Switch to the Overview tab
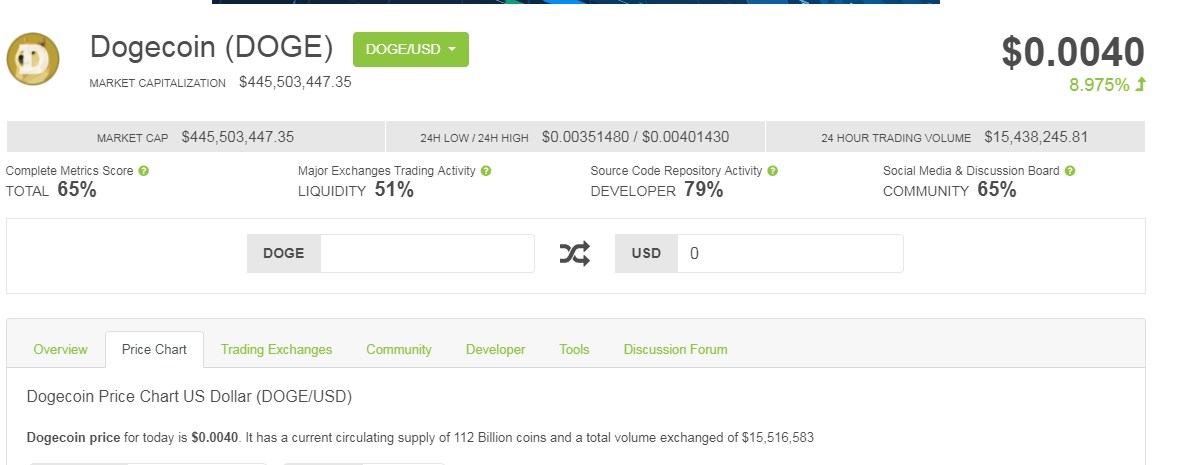 (60, 349)
